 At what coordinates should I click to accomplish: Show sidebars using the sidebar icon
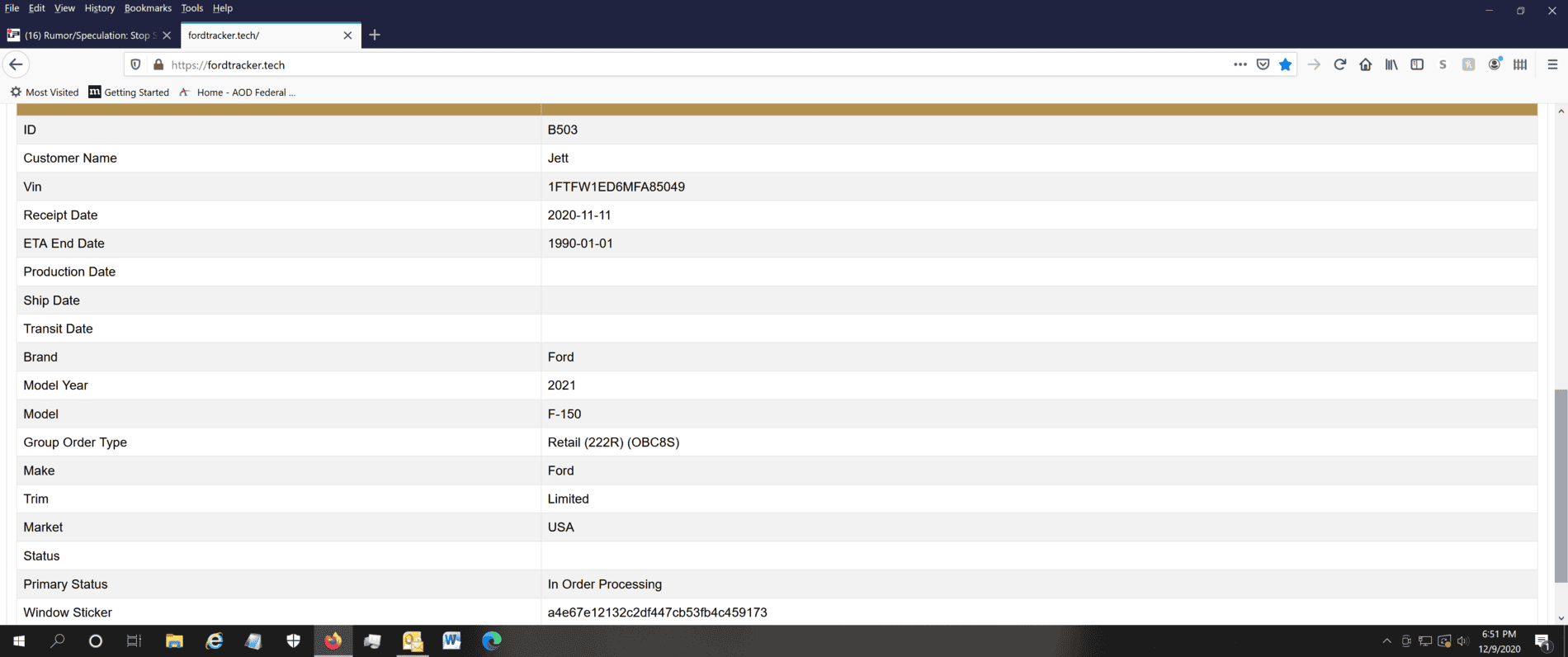click(1417, 64)
